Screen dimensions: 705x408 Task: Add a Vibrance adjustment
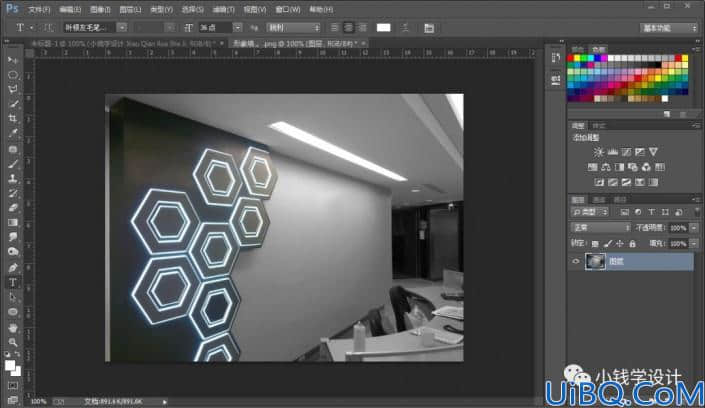coord(653,152)
